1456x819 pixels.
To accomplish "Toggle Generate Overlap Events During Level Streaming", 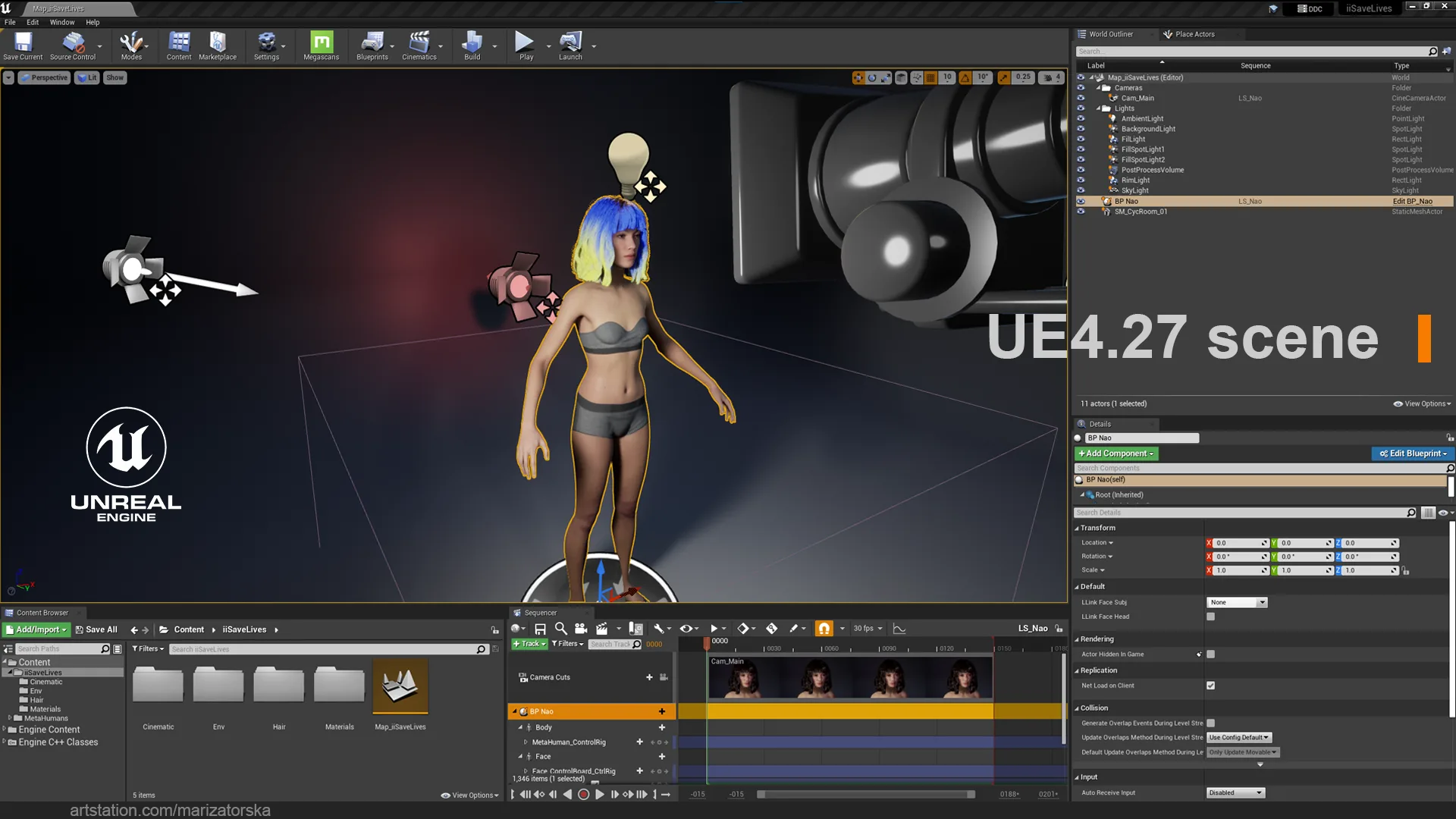I will coord(1210,723).
